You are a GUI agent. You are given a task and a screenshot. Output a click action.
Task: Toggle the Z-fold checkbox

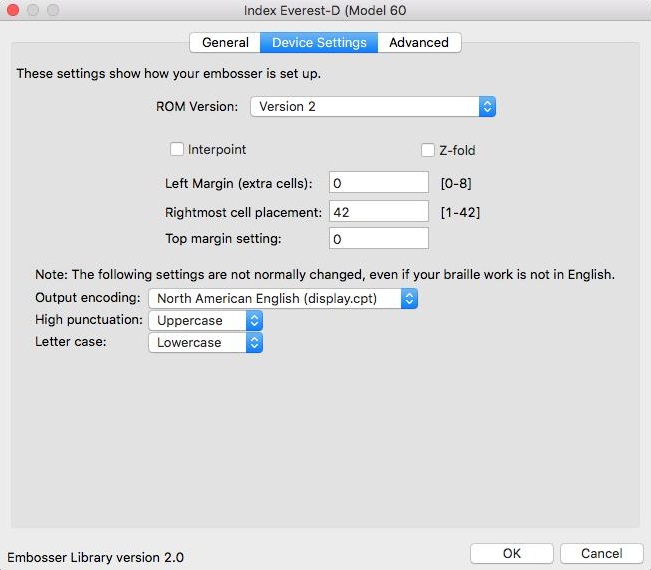[428, 150]
